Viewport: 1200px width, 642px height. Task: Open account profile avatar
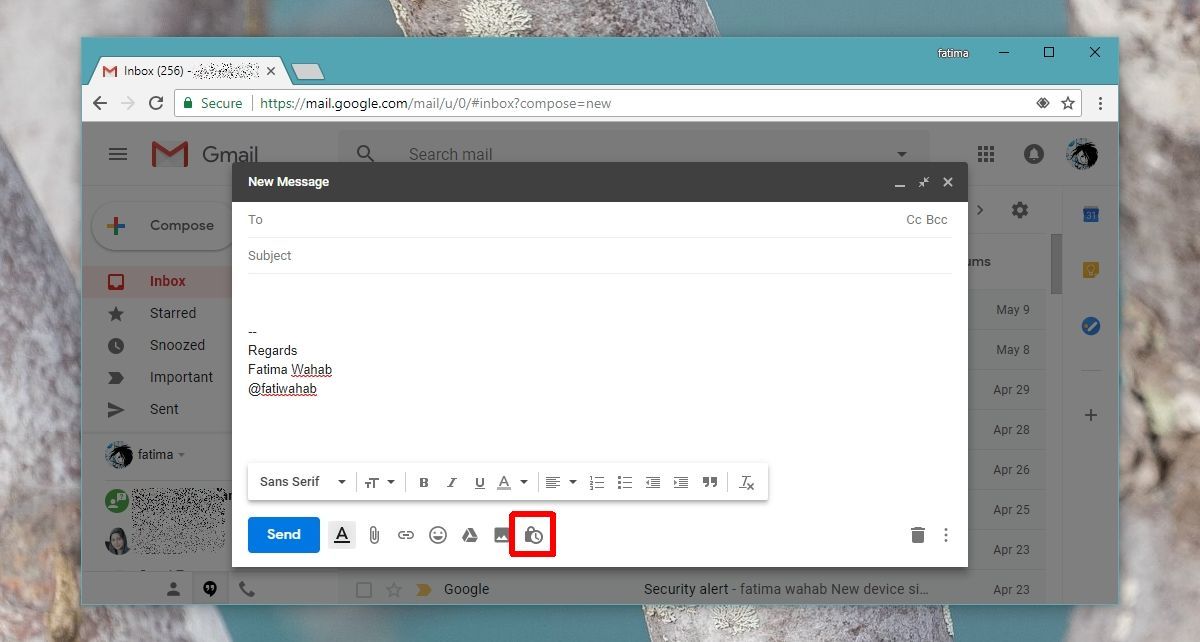[1082, 154]
